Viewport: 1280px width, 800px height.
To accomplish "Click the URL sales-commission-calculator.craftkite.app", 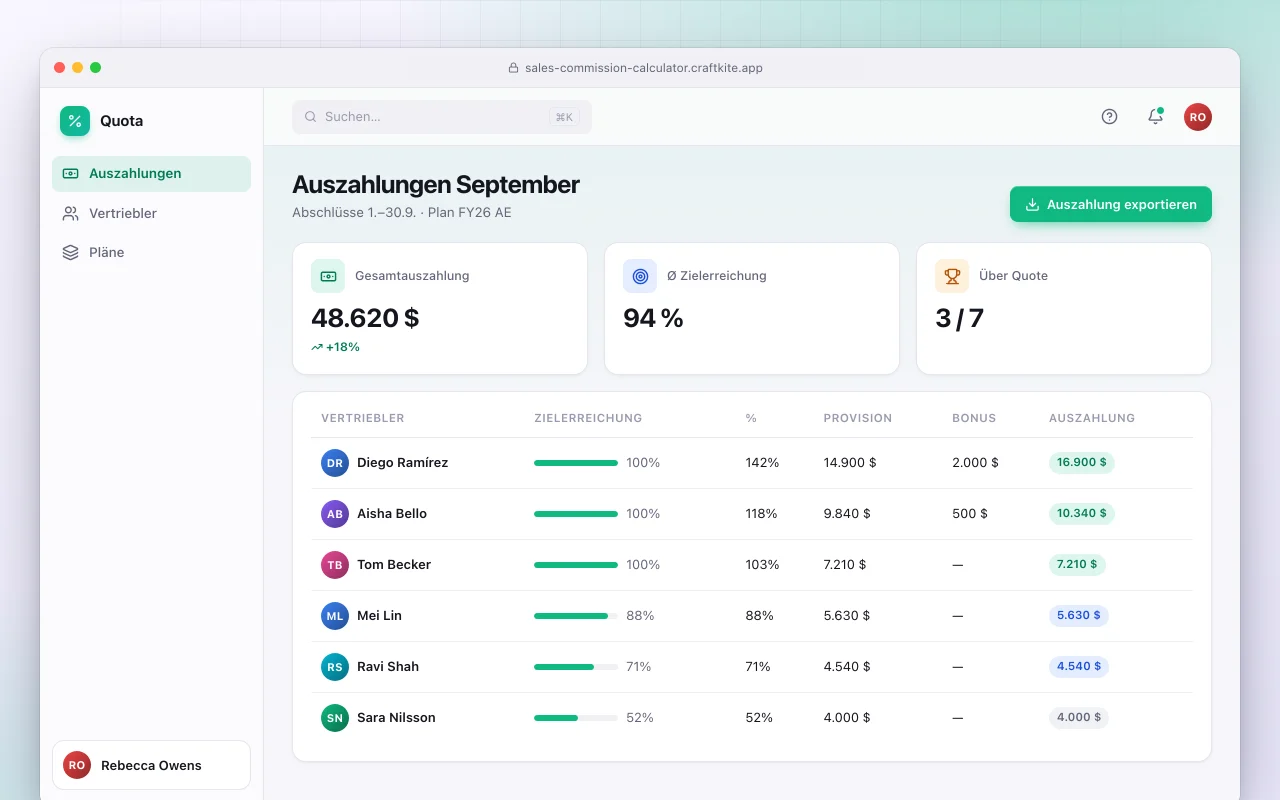I will (644, 68).
